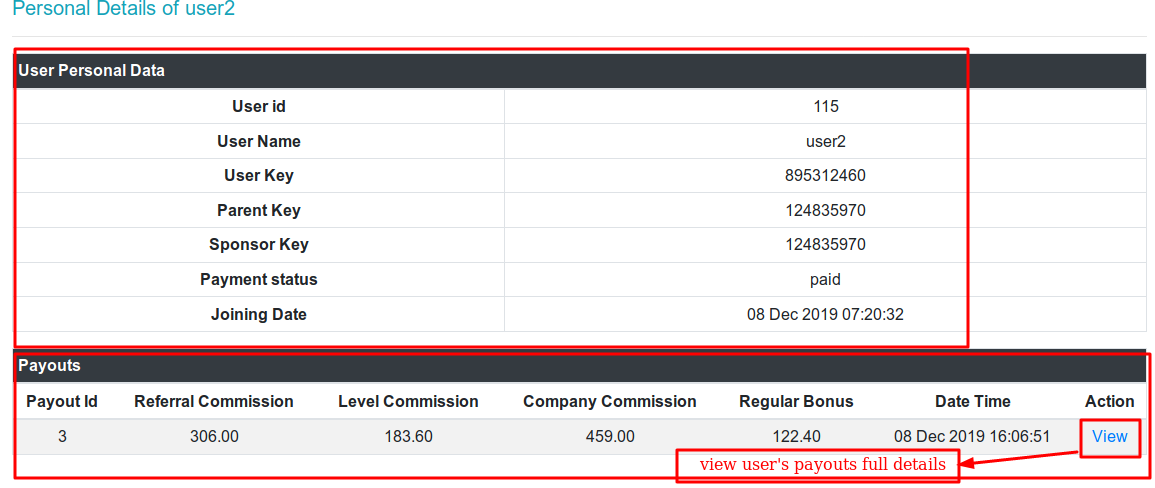Click the Action column header
Screen dimensions: 1155x488
pyautogui.click(x=1109, y=402)
